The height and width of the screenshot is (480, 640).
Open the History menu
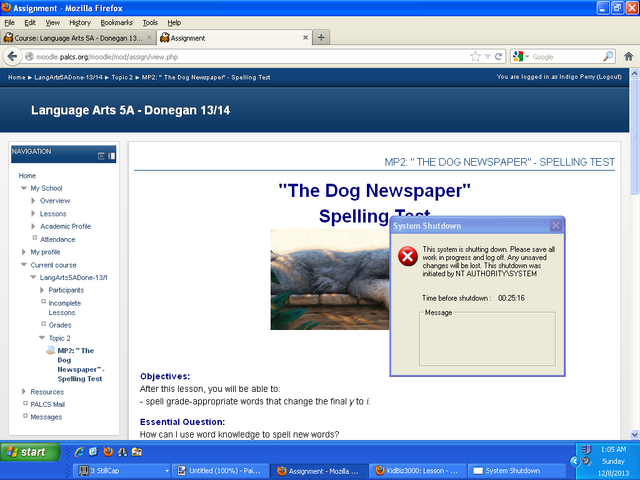[x=80, y=22]
